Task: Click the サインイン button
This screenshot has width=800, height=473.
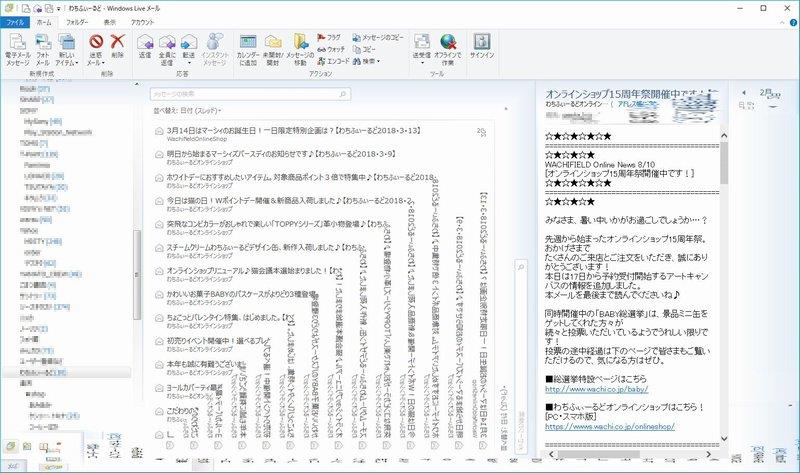Action: [482, 46]
